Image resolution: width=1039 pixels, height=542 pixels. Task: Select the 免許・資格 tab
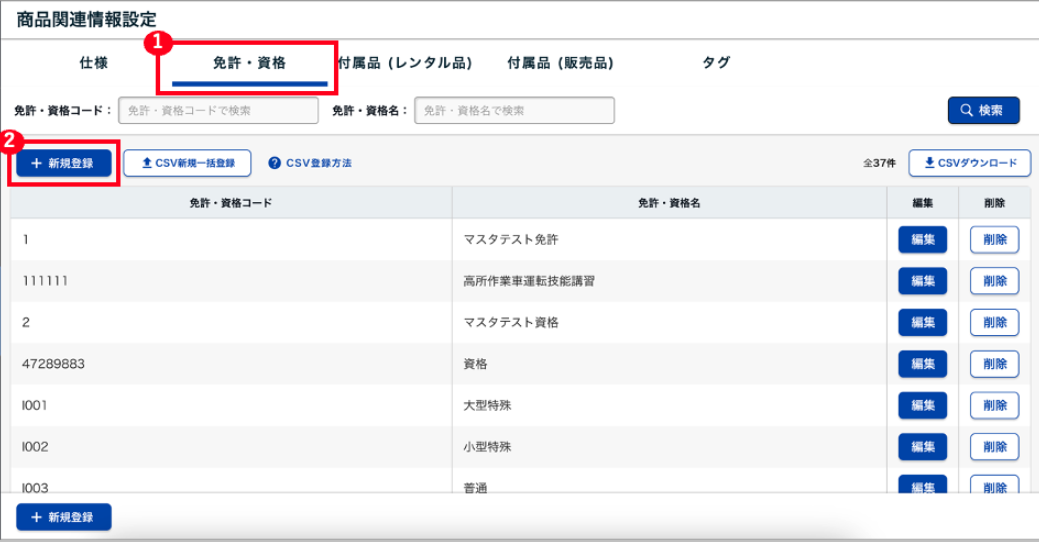249,63
